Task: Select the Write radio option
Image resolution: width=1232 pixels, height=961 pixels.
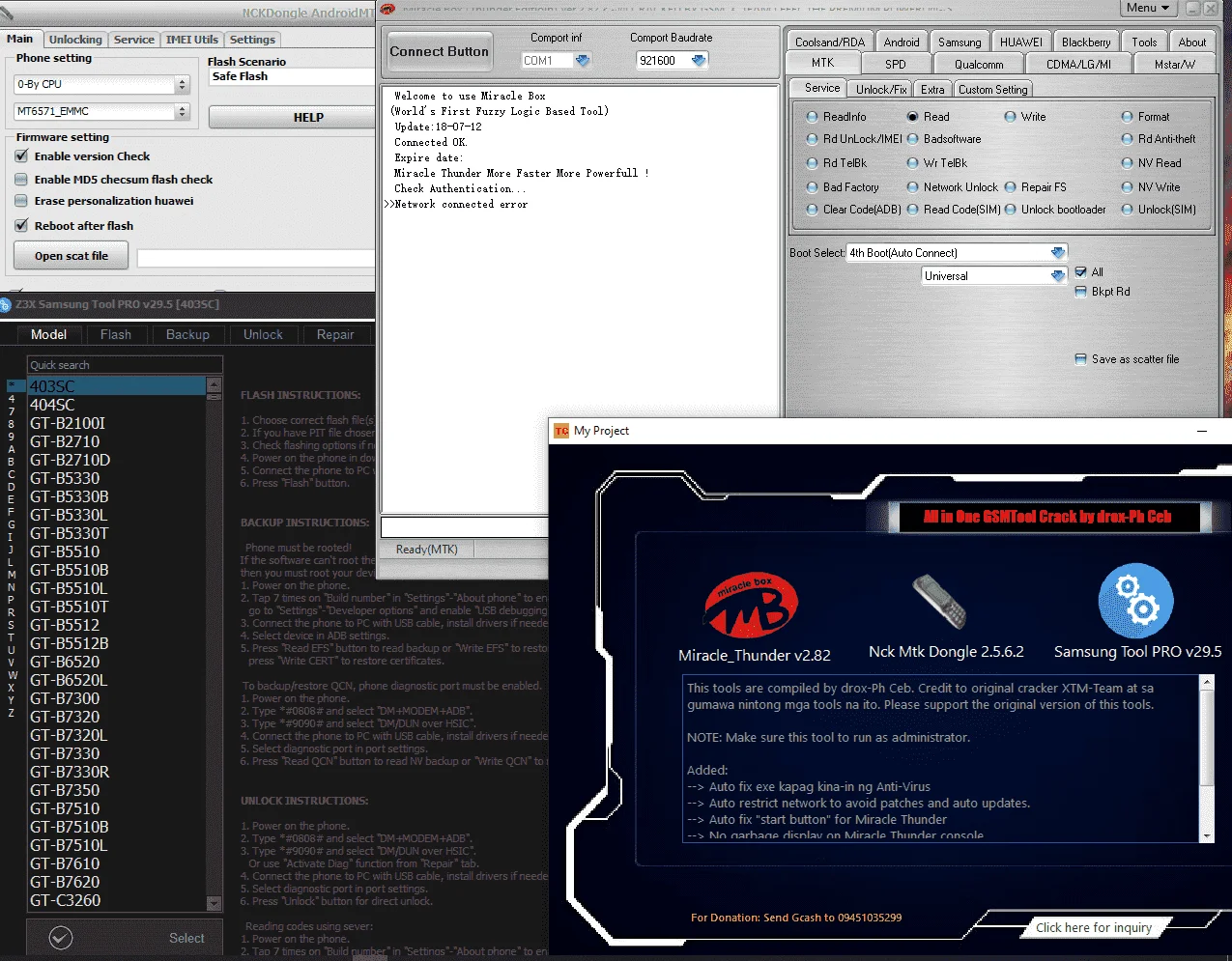Action: pos(1010,117)
